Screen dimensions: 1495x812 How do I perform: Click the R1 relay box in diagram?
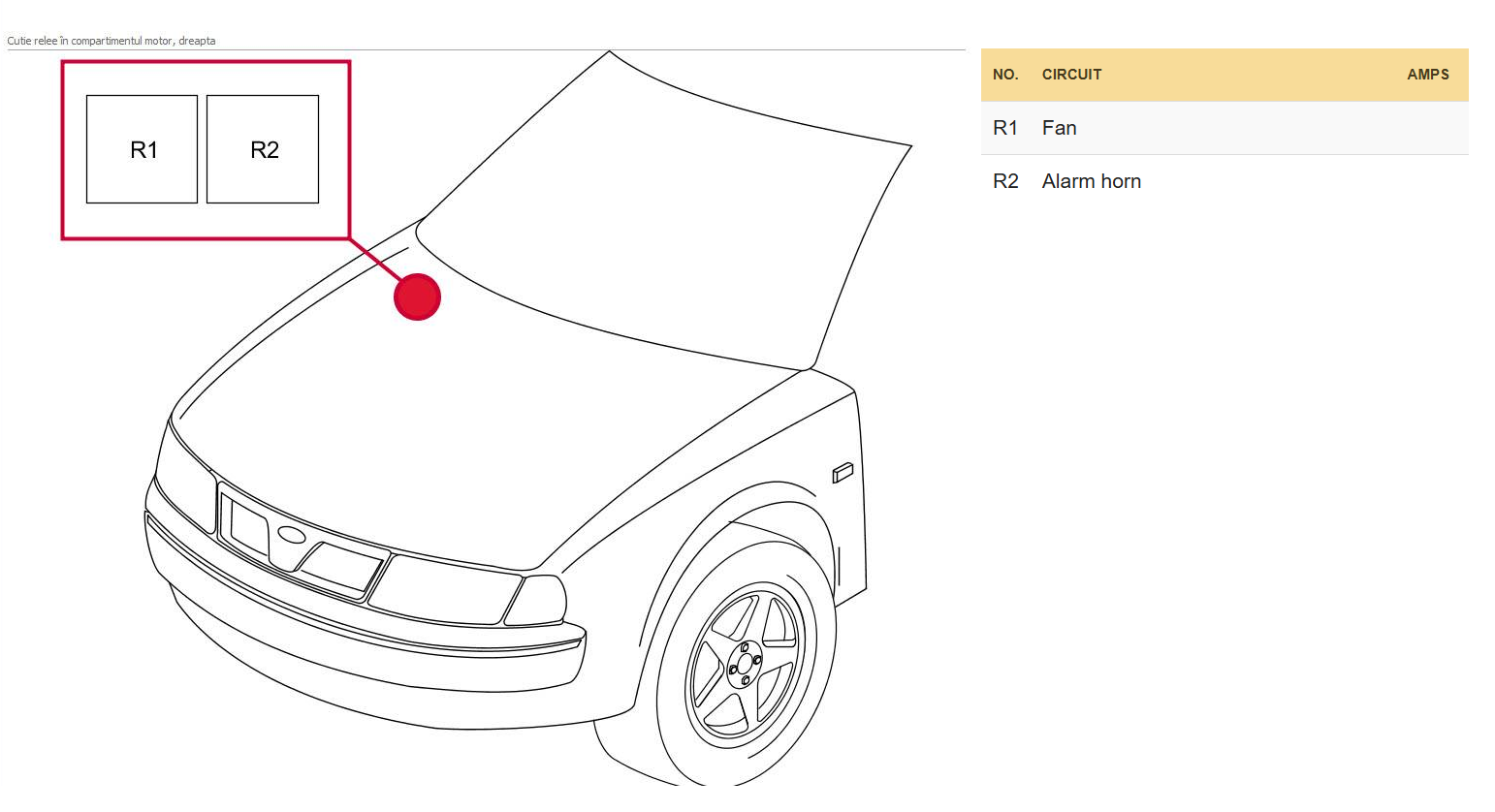(x=142, y=149)
